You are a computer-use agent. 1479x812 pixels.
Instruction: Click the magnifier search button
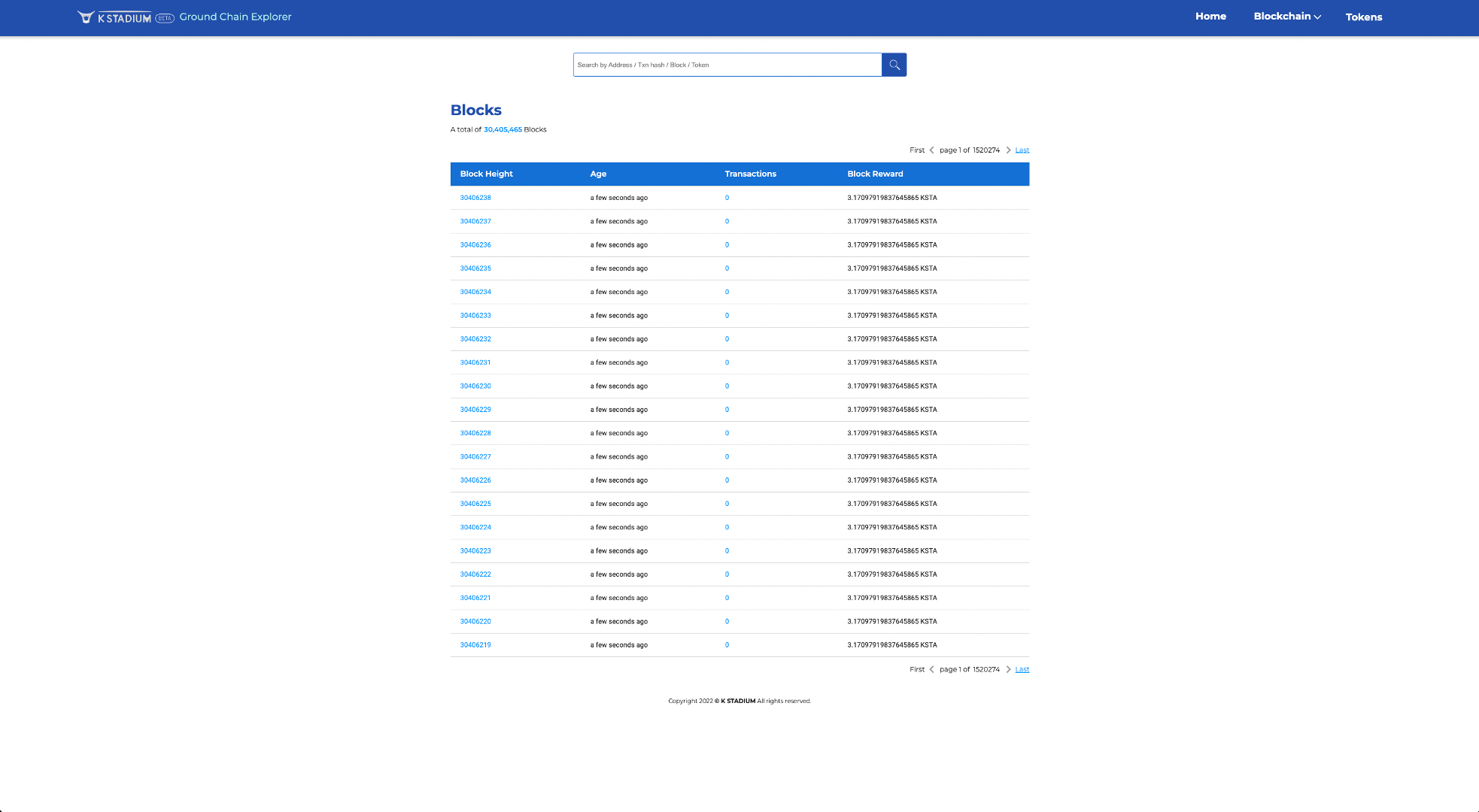click(x=894, y=65)
